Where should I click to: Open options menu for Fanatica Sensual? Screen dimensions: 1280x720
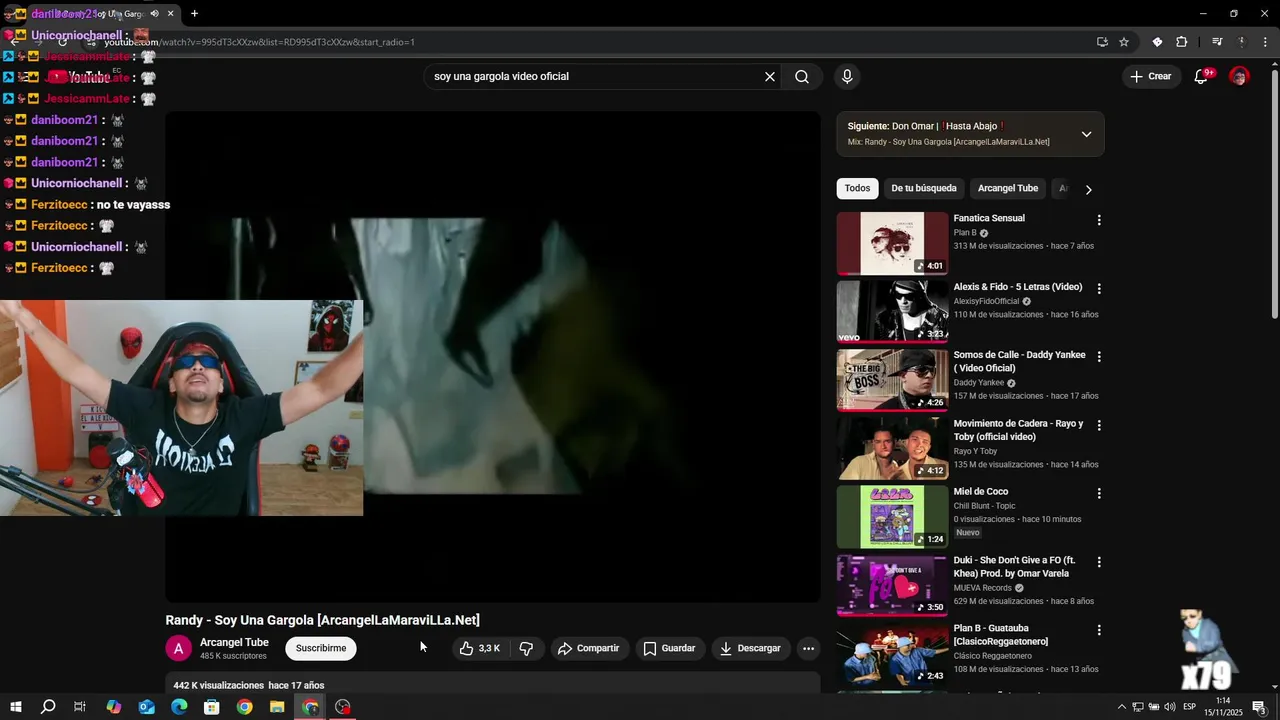[1099, 220]
